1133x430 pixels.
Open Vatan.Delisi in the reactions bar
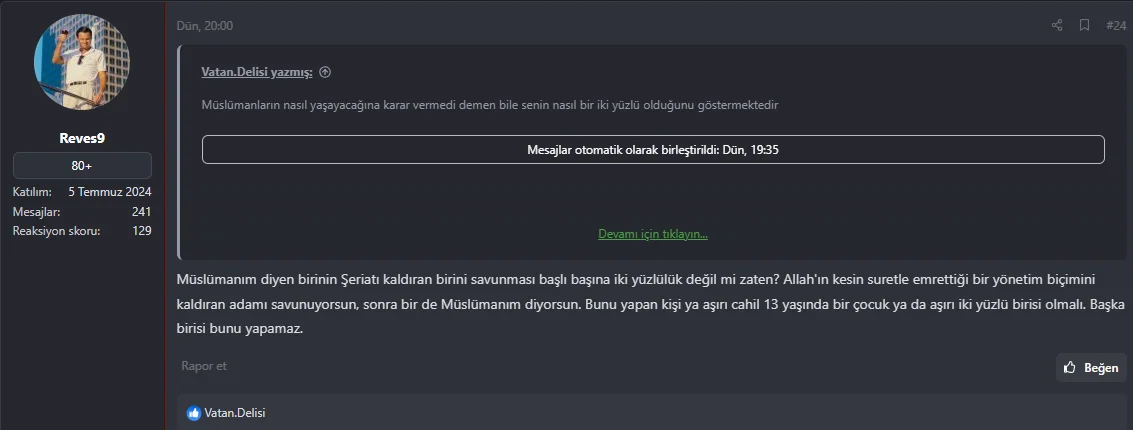pyautogui.click(x=235, y=413)
